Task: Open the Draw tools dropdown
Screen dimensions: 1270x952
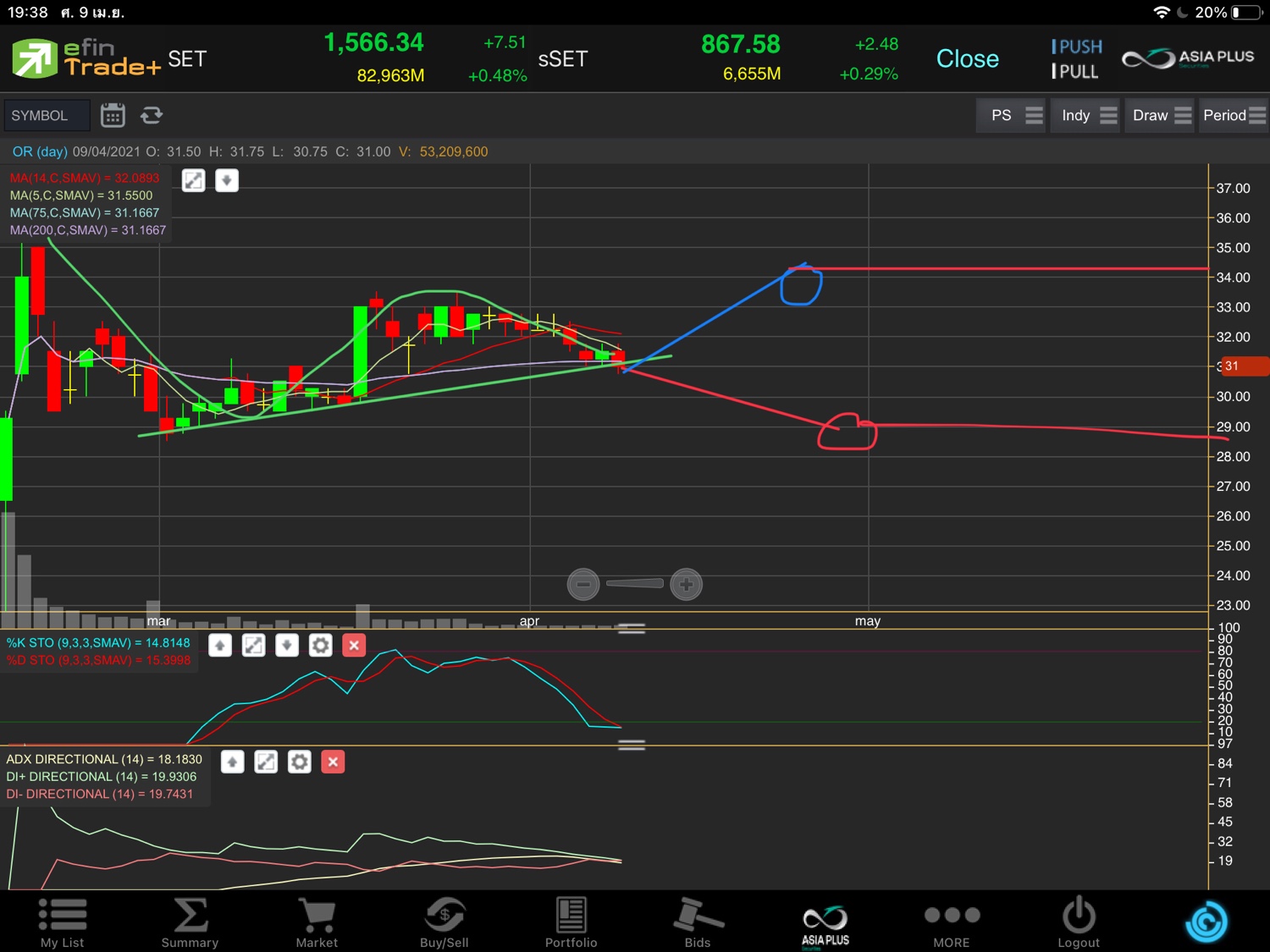Action: (x=1161, y=115)
